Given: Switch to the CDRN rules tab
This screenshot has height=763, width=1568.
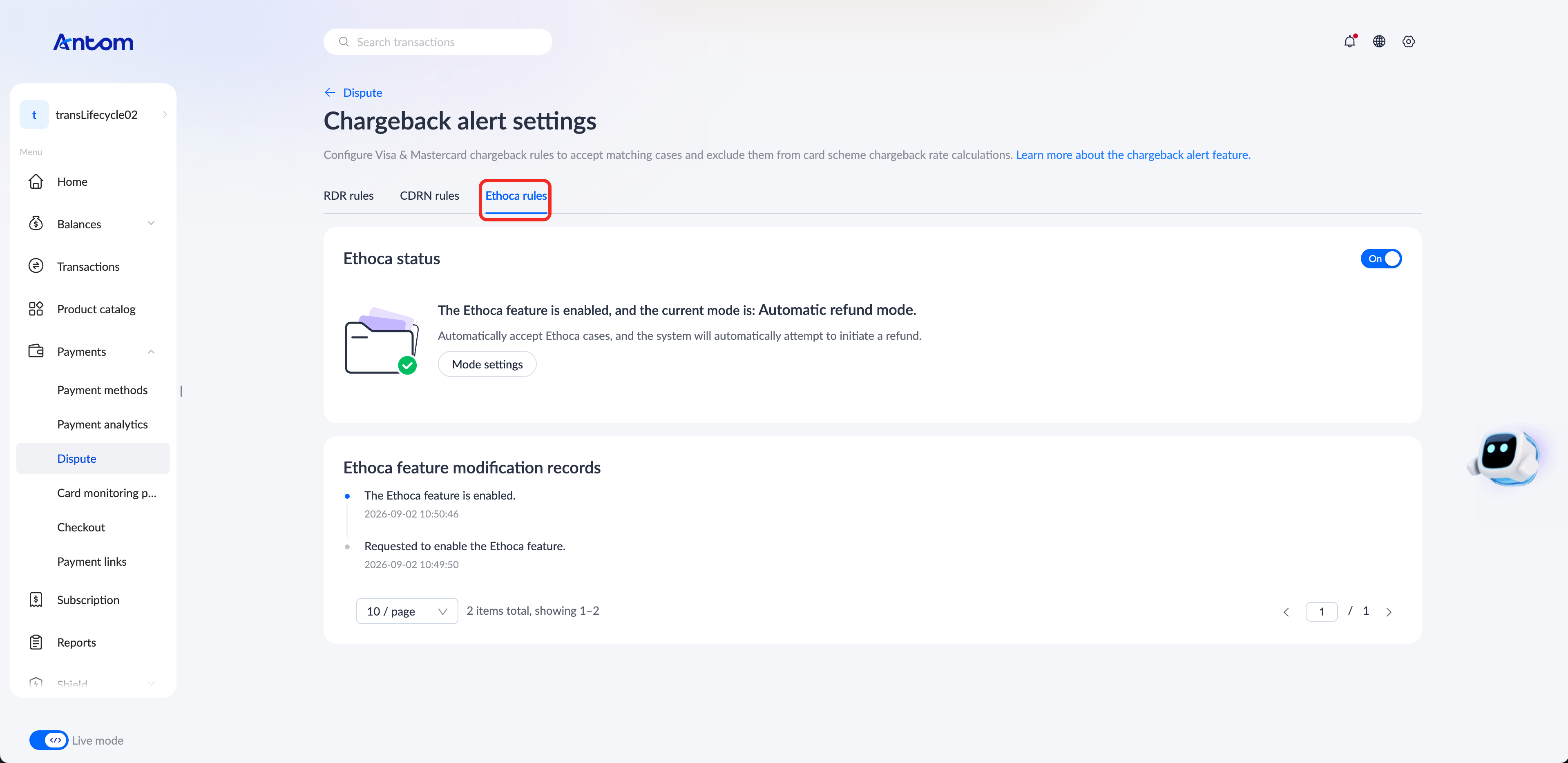Looking at the screenshot, I should (429, 195).
